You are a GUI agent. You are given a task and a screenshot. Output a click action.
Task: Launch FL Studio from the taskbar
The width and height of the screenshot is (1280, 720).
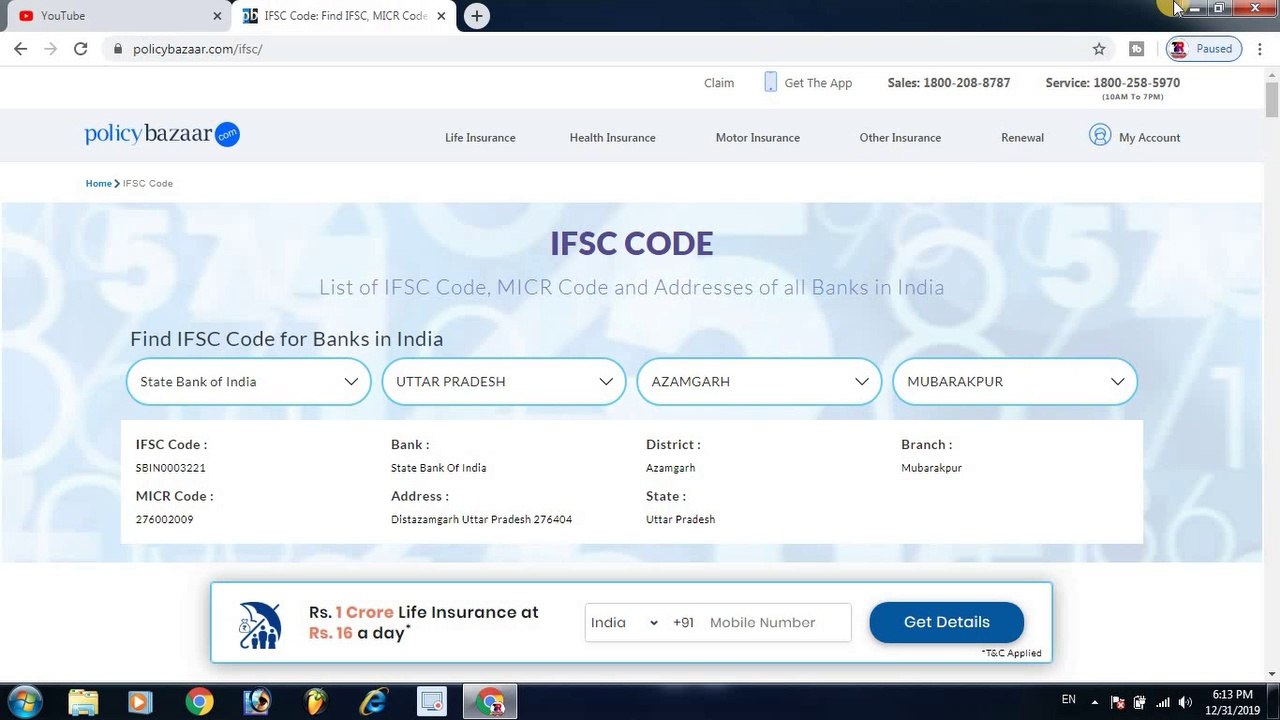pos(316,702)
